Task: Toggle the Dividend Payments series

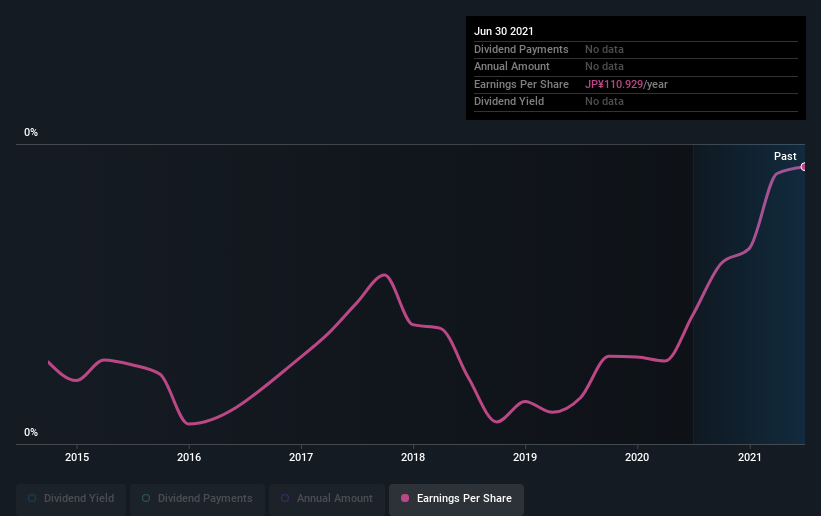Action: [x=197, y=498]
